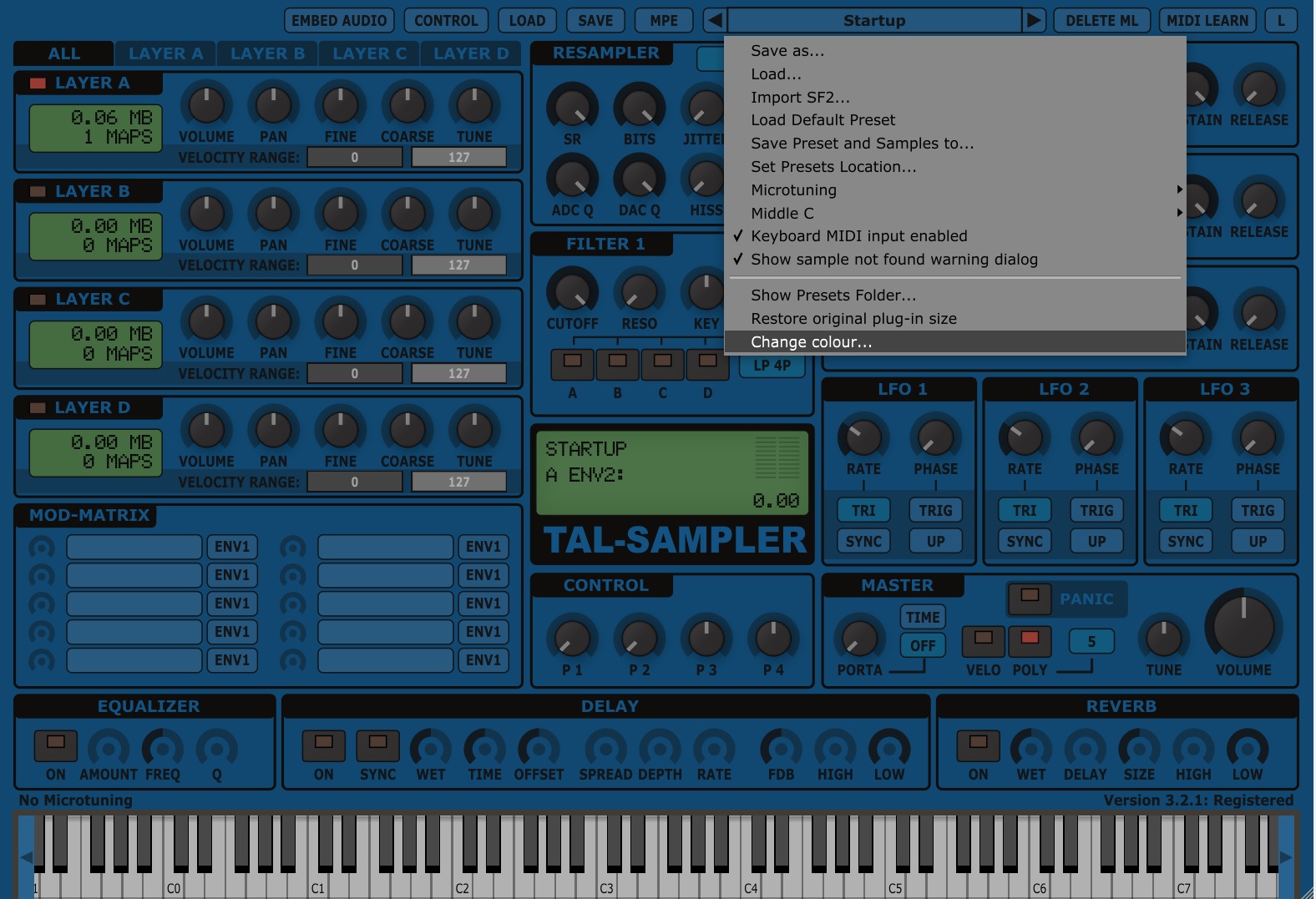The width and height of the screenshot is (1316, 899).
Task: Open the portamento OFF mode selector
Action: 923,645
